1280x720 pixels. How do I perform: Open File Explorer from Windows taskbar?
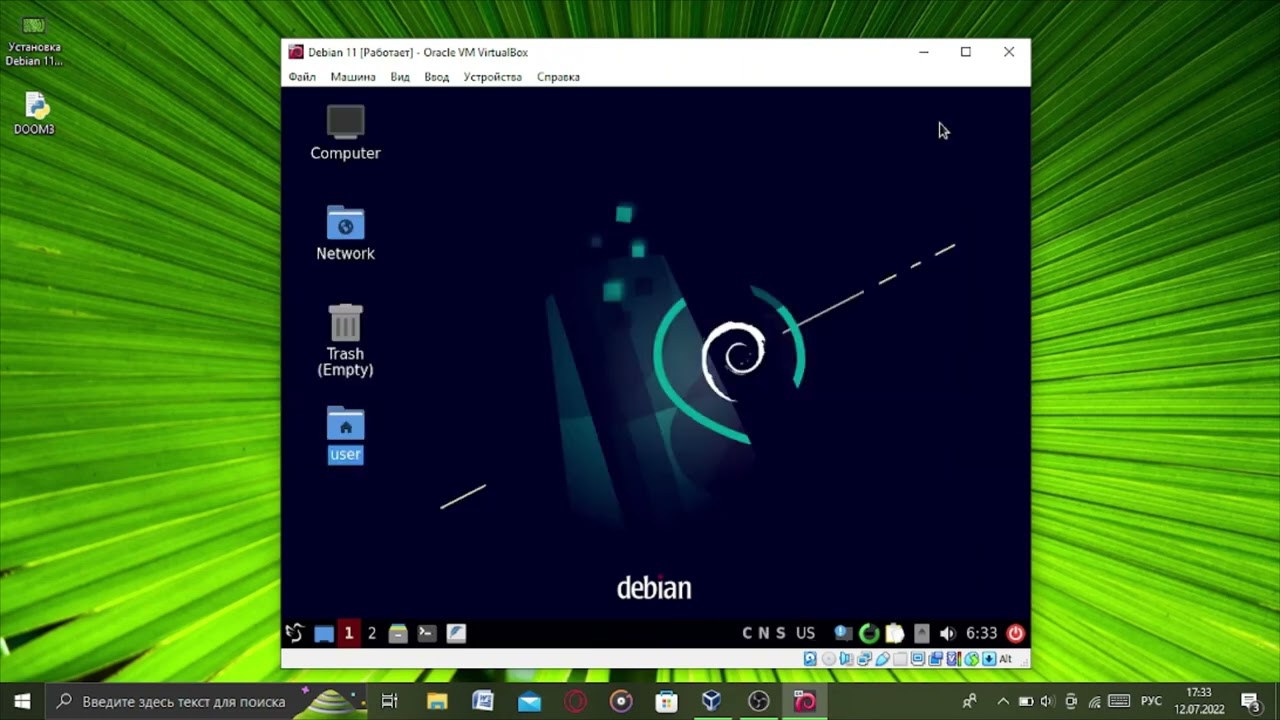point(437,701)
